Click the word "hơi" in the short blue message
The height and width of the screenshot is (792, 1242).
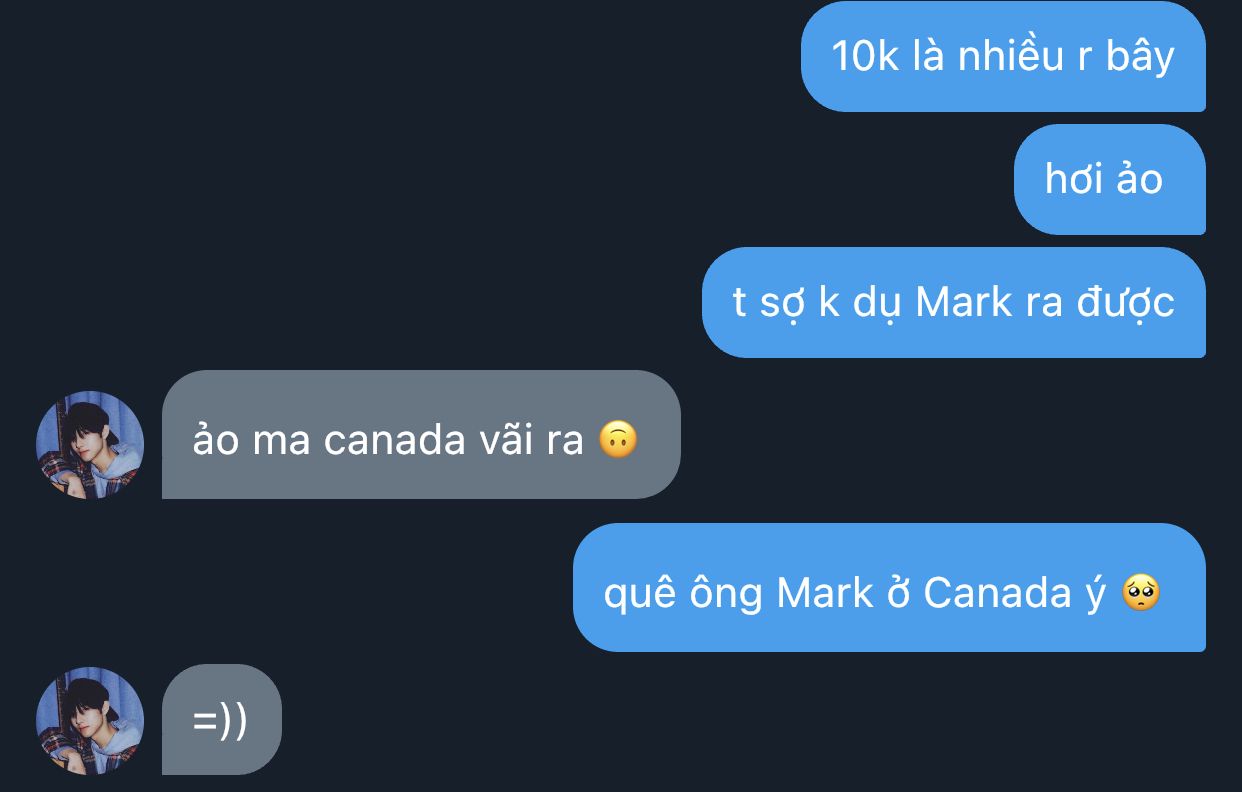1073,179
